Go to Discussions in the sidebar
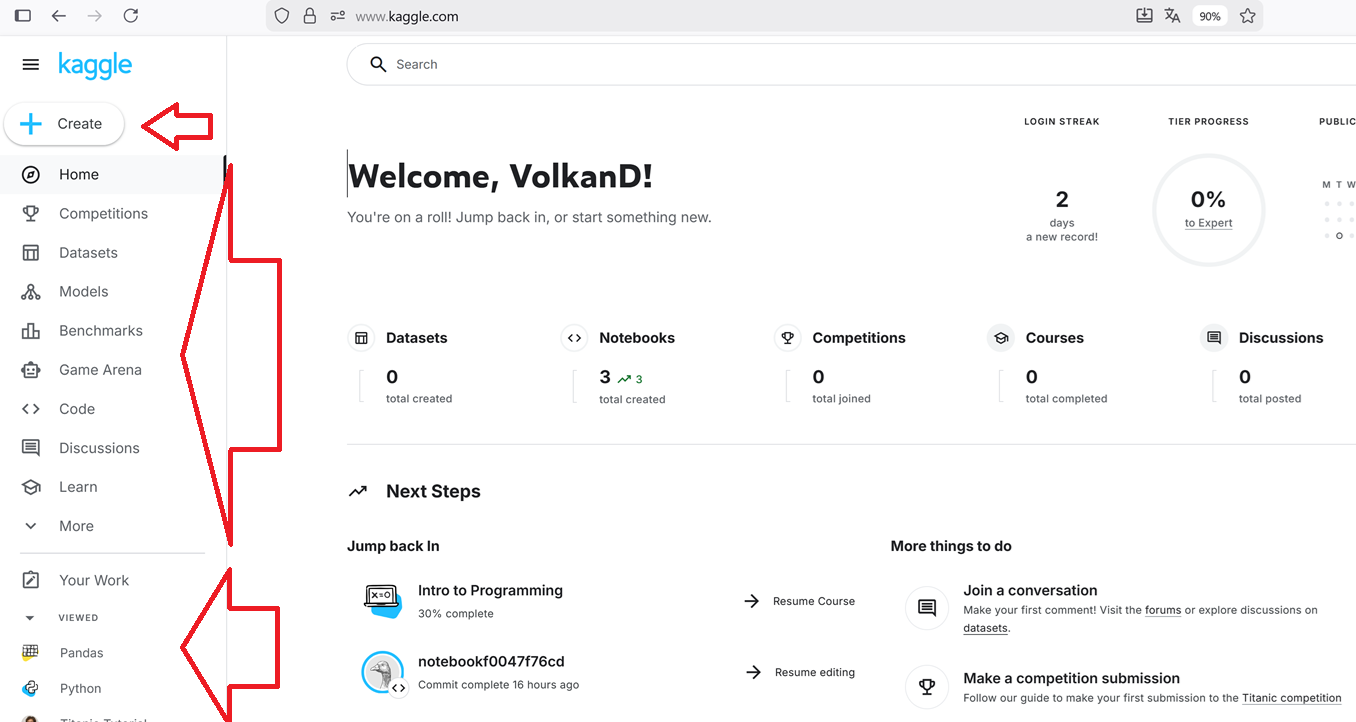 pyautogui.click(x=98, y=448)
